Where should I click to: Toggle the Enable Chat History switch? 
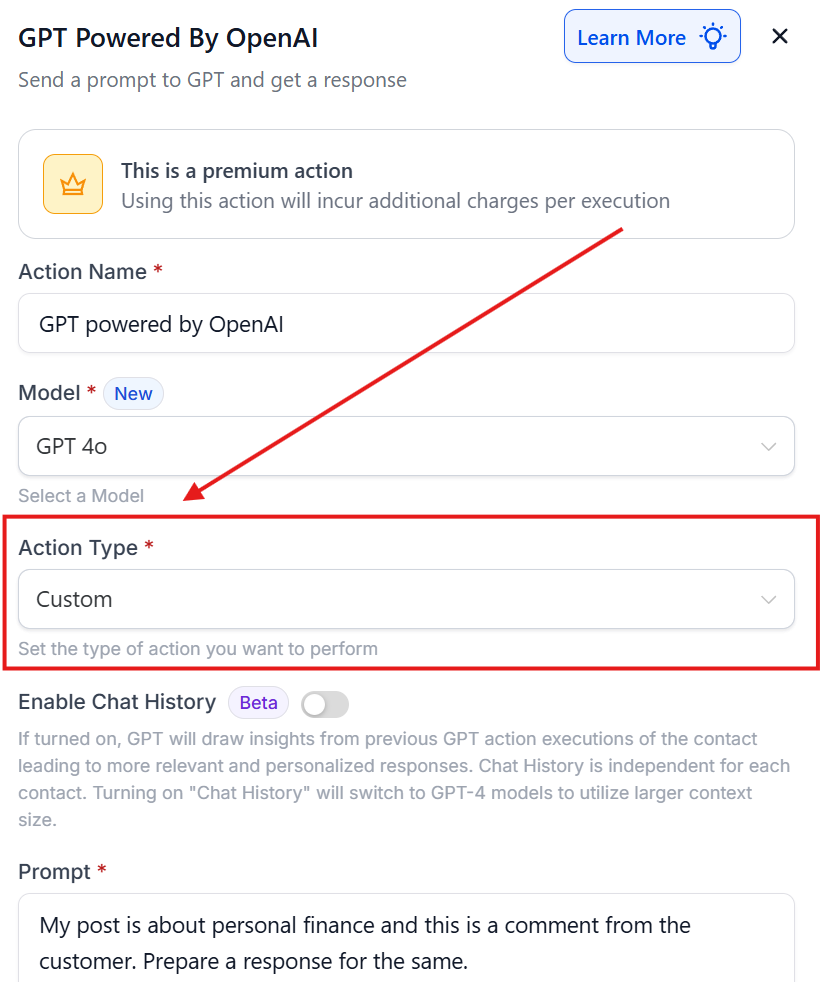click(325, 705)
